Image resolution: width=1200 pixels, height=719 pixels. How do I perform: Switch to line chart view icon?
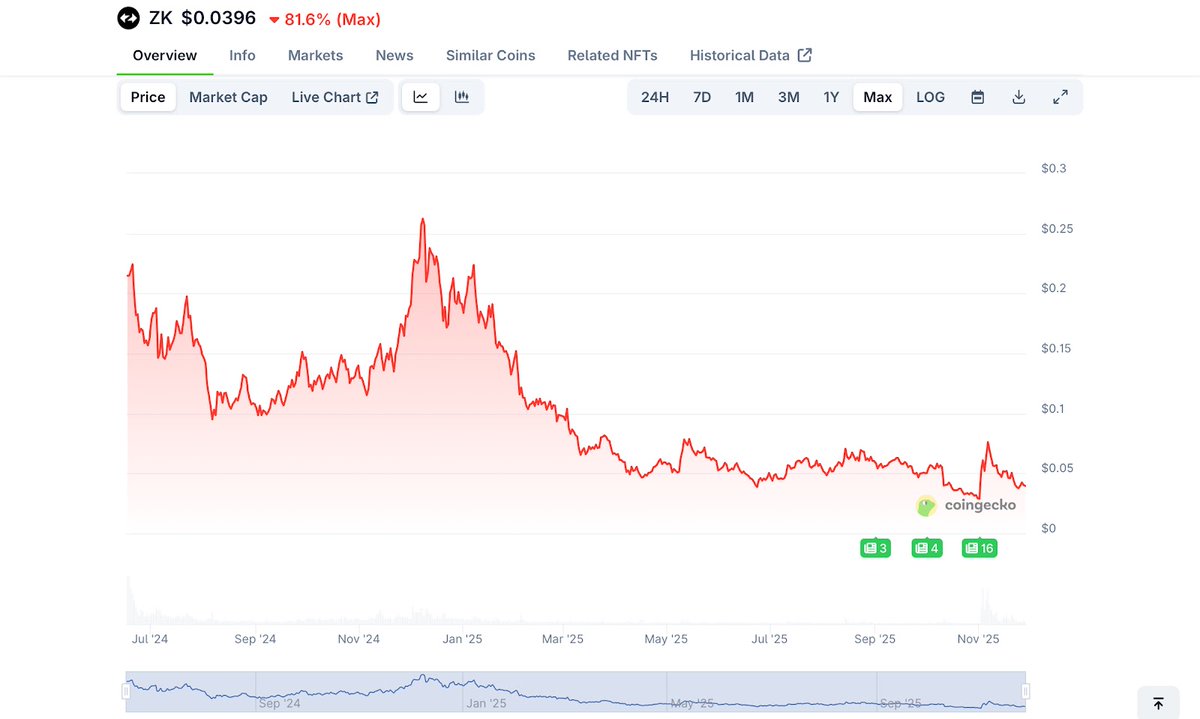(x=421, y=97)
